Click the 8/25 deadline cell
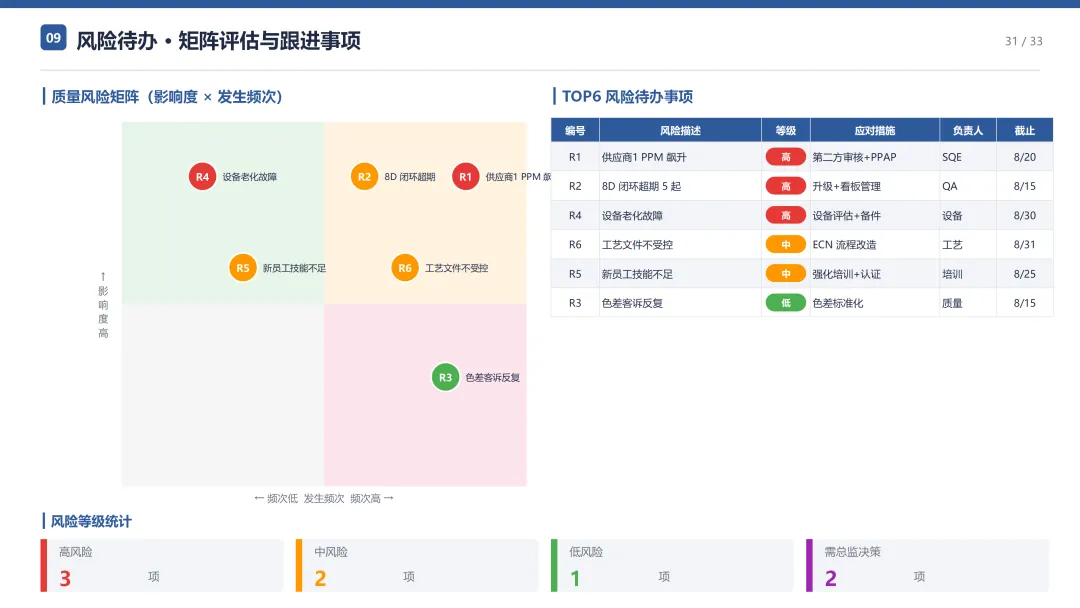Viewport: 1080px width, 608px height. click(x=1024, y=274)
